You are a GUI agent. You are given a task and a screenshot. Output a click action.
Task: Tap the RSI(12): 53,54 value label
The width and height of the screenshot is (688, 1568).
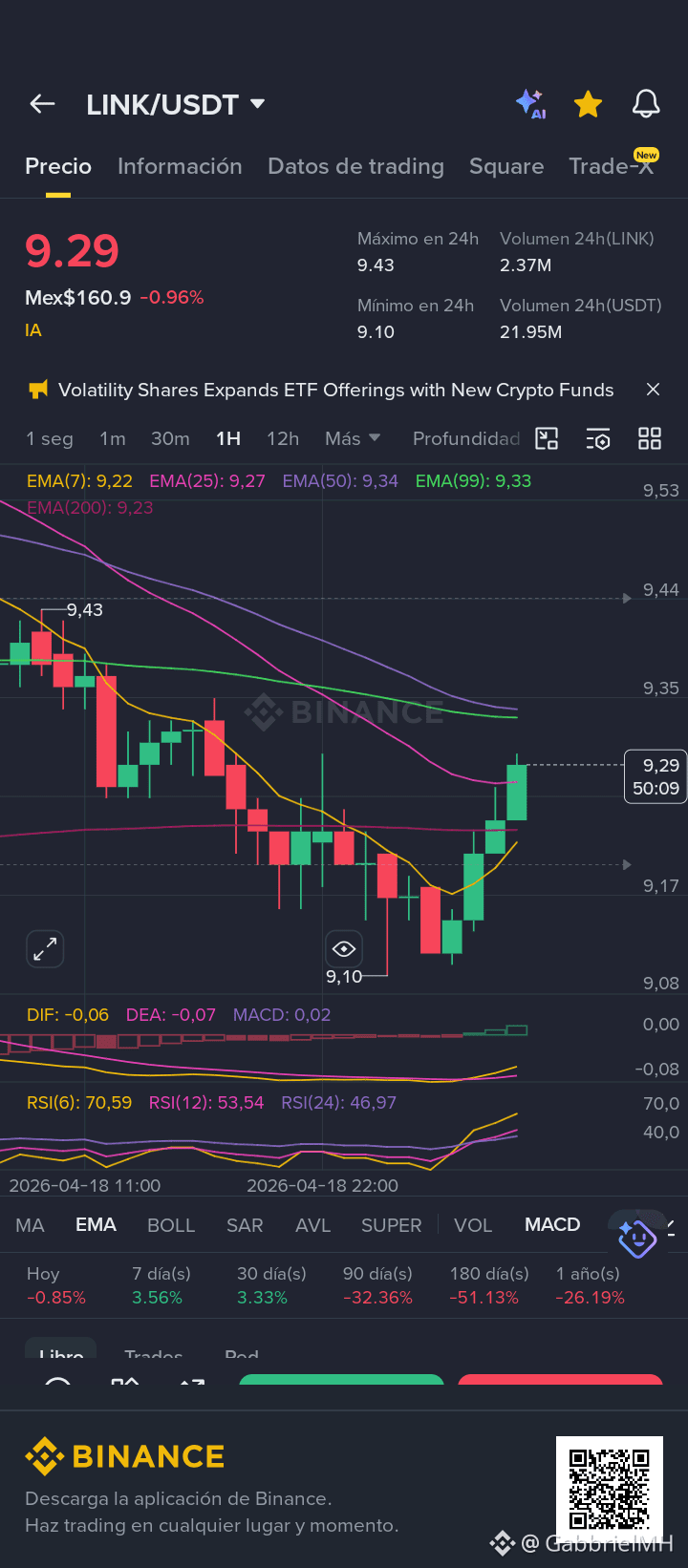(206, 1103)
